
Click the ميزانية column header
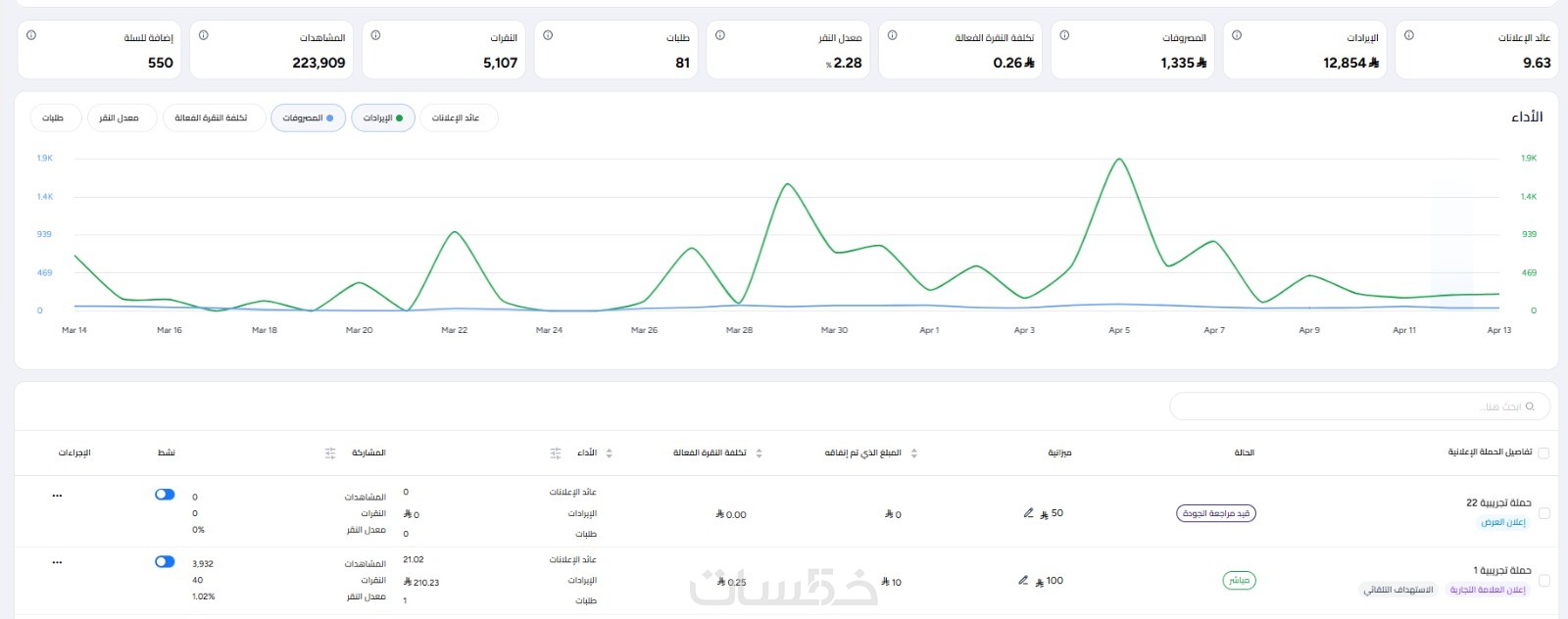tap(1059, 452)
